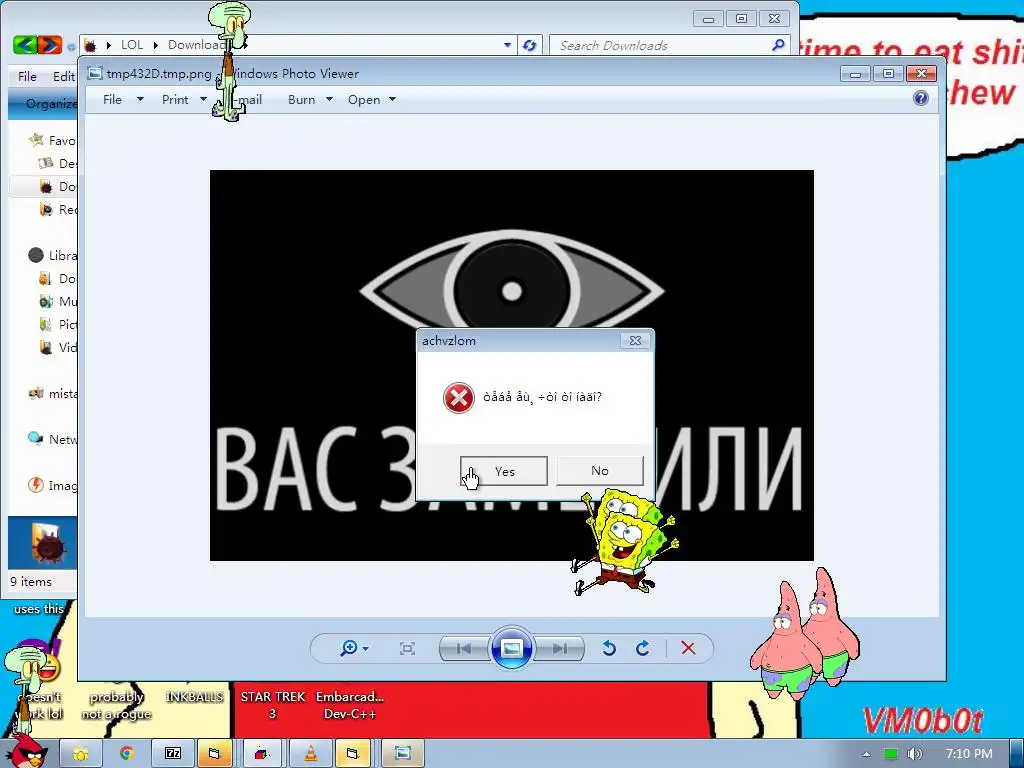
Task: Switch to the Photo Viewer taskbar button
Action: pyautogui.click(x=402, y=754)
